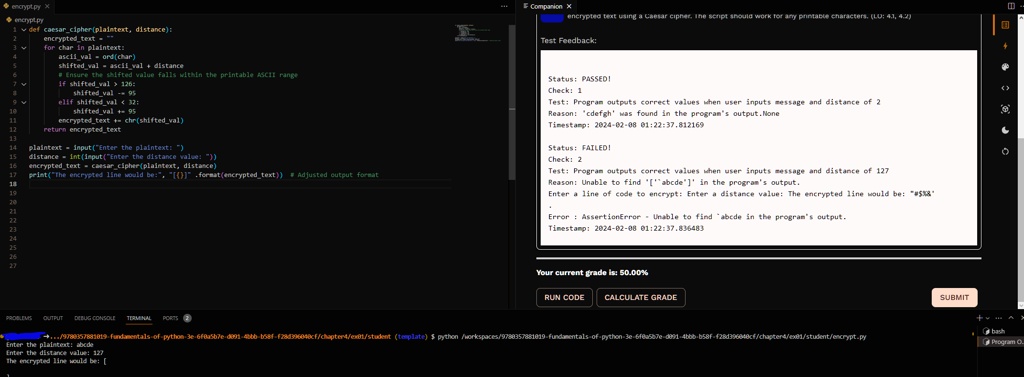Open the lightning bolt icon in Companion sidebar
This screenshot has height=377, width=1024.
click(x=1005, y=46)
